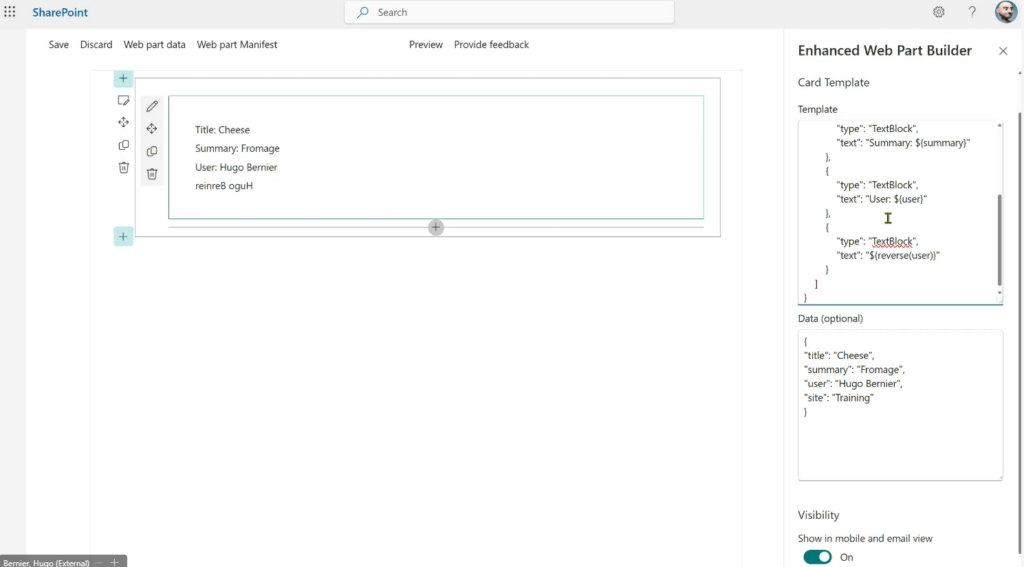Add a new section above with plus
The image size is (1024, 567).
[123, 78]
